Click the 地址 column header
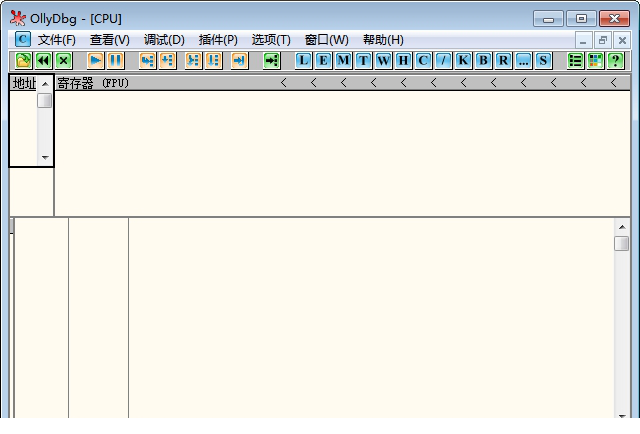 point(23,83)
